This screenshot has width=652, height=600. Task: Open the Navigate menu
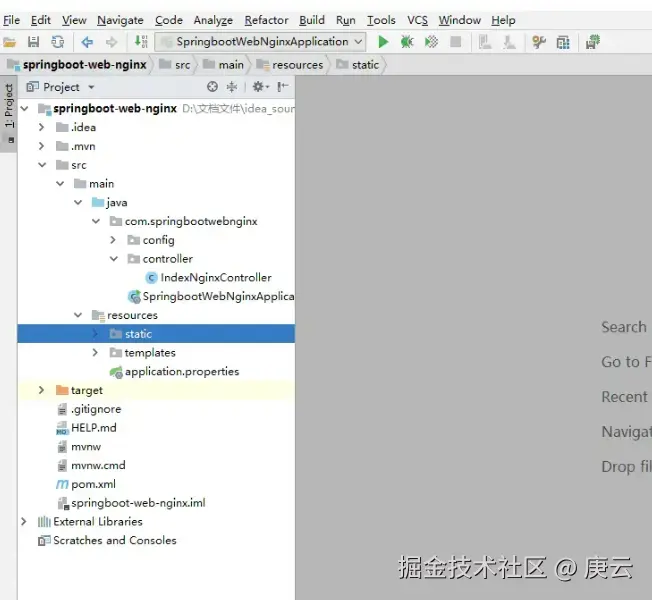tap(120, 20)
